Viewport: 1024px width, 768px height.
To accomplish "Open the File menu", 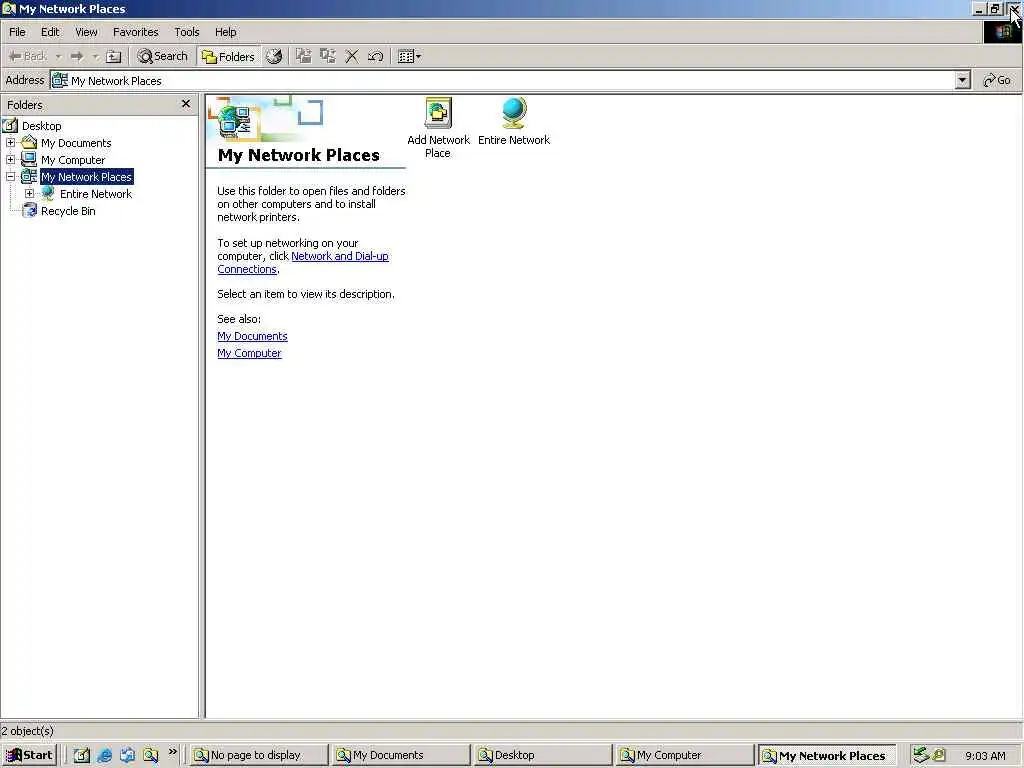I will (x=17, y=32).
